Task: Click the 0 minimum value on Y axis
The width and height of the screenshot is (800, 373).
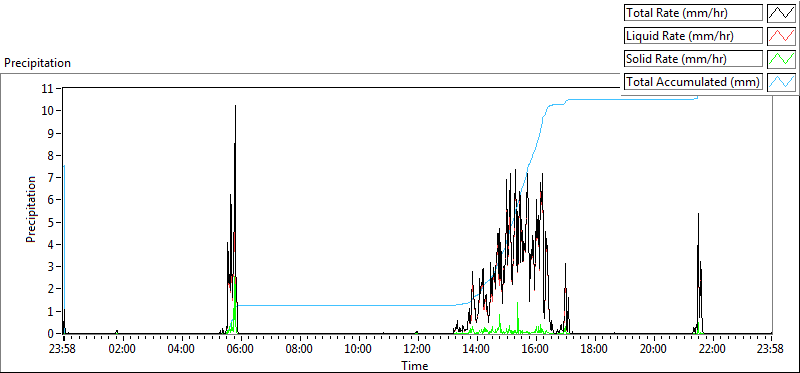Action: (x=51, y=334)
